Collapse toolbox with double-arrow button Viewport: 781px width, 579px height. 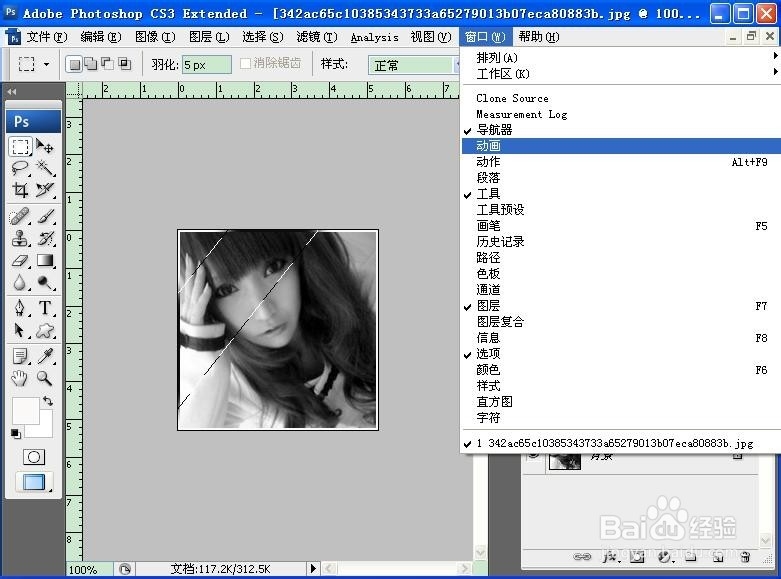(x=12, y=92)
